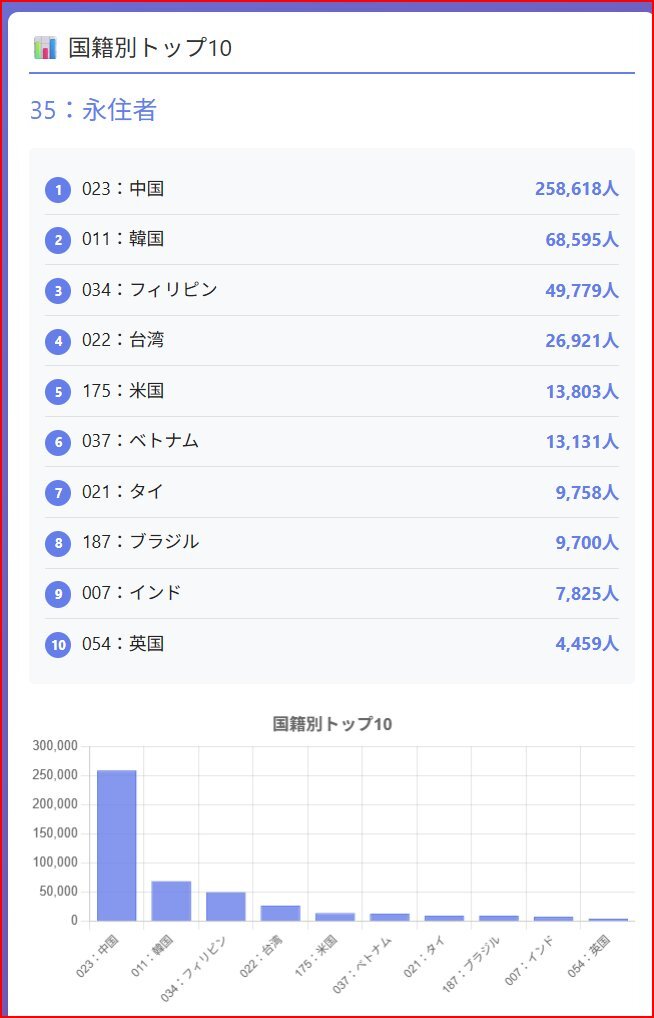Select the 187：ブラジル row label
654x1018 pixels.
[140, 542]
